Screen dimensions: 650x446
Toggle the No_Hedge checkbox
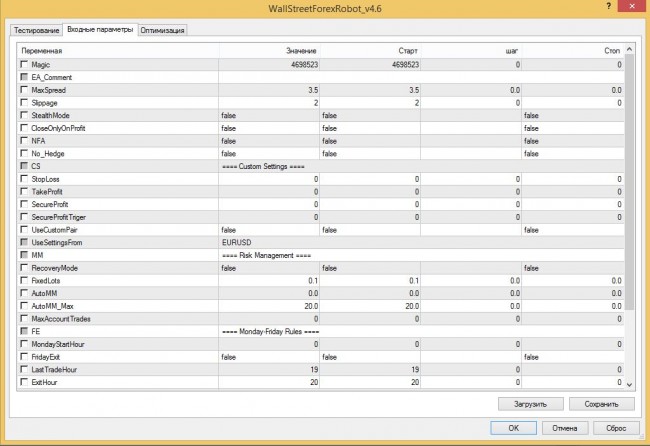point(24,153)
